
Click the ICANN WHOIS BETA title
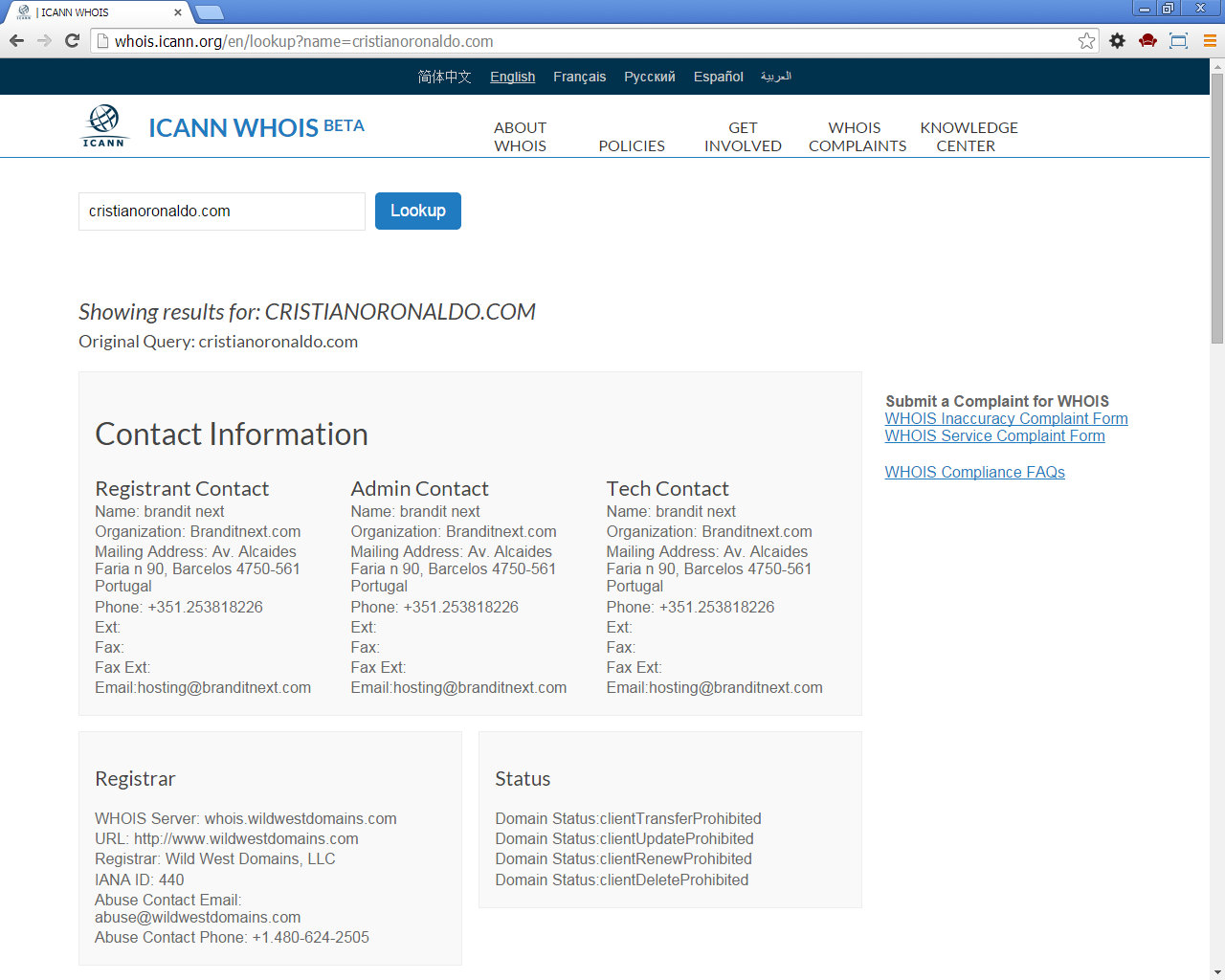click(256, 127)
